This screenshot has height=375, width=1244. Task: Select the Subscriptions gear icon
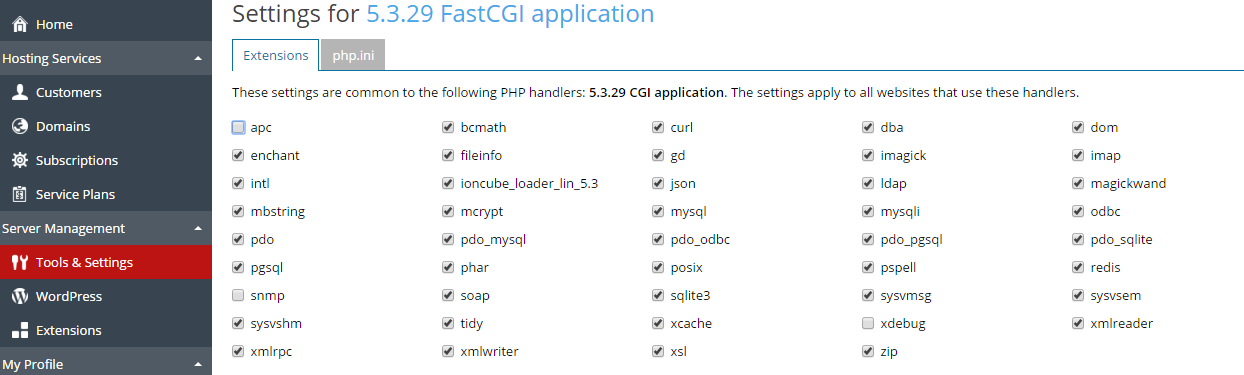[19, 160]
